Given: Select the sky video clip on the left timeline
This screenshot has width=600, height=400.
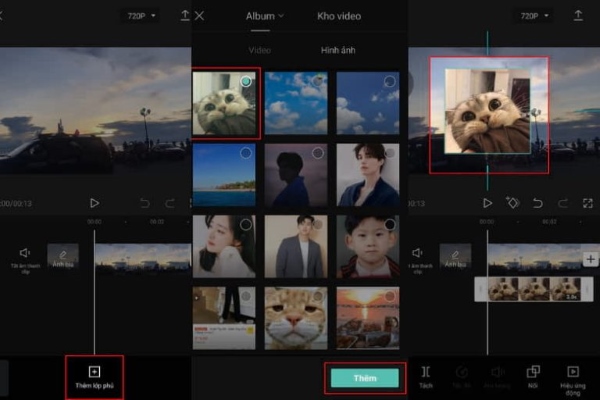Looking at the screenshot, I should (x=143, y=258).
